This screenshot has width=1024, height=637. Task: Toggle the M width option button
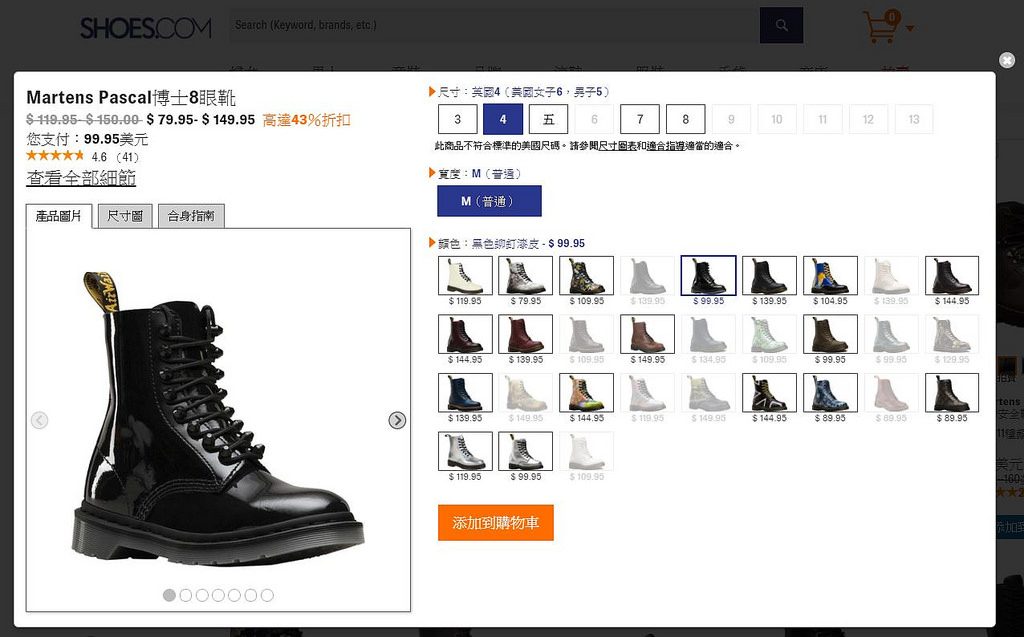click(489, 201)
